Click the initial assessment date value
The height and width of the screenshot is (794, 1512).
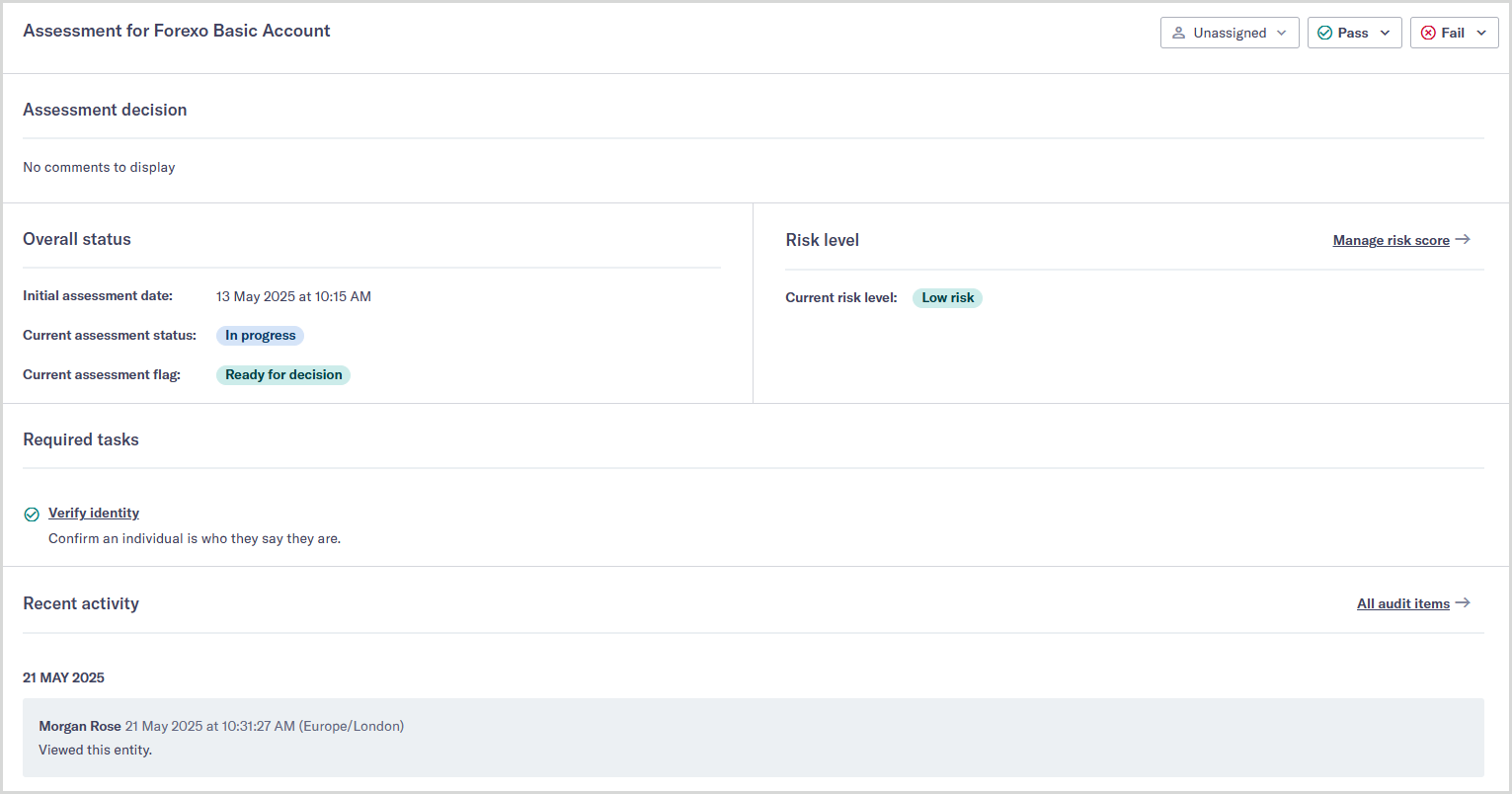(x=293, y=296)
